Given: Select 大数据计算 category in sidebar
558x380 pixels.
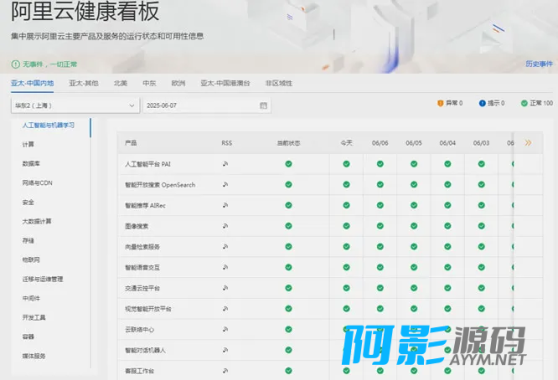Looking at the screenshot, I should pyautogui.click(x=37, y=221).
